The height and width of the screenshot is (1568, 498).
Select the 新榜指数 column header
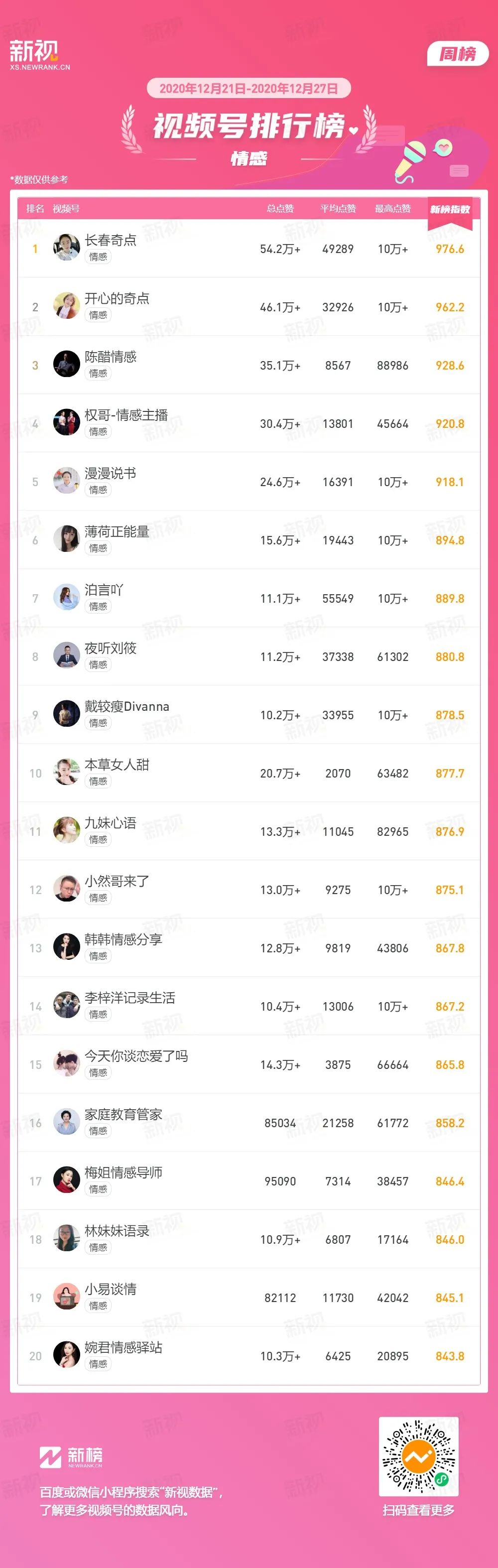[x=450, y=209]
